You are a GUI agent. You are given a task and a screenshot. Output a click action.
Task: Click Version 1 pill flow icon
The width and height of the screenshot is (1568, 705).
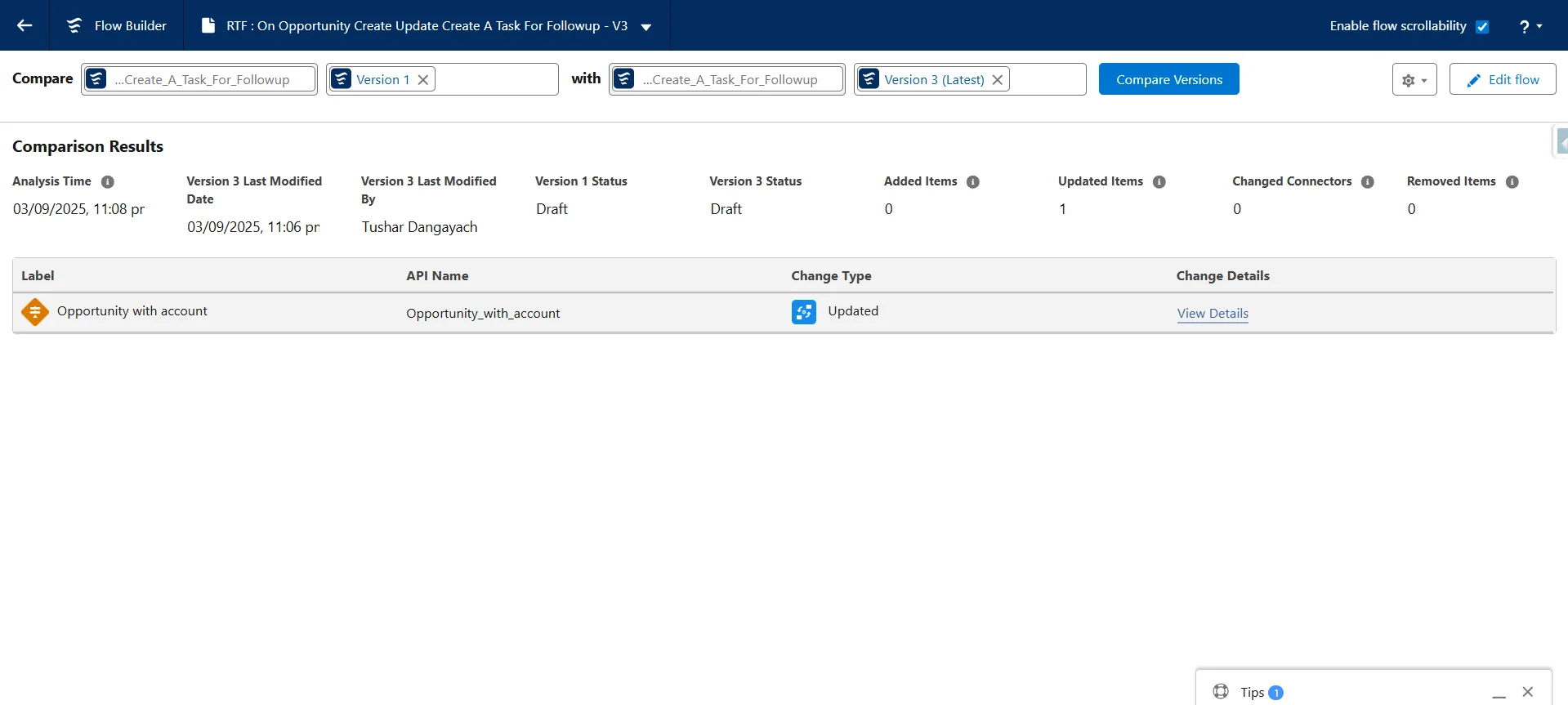click(342, 79)
